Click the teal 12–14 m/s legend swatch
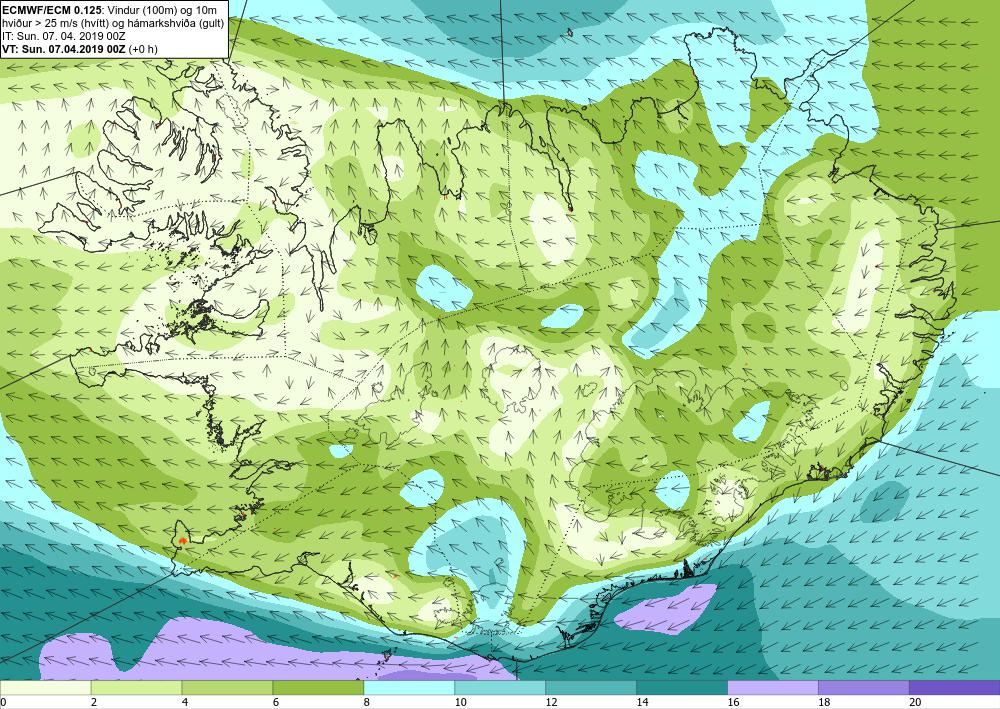Screen dimensions: 1000x709 click(x=591, y=688)
